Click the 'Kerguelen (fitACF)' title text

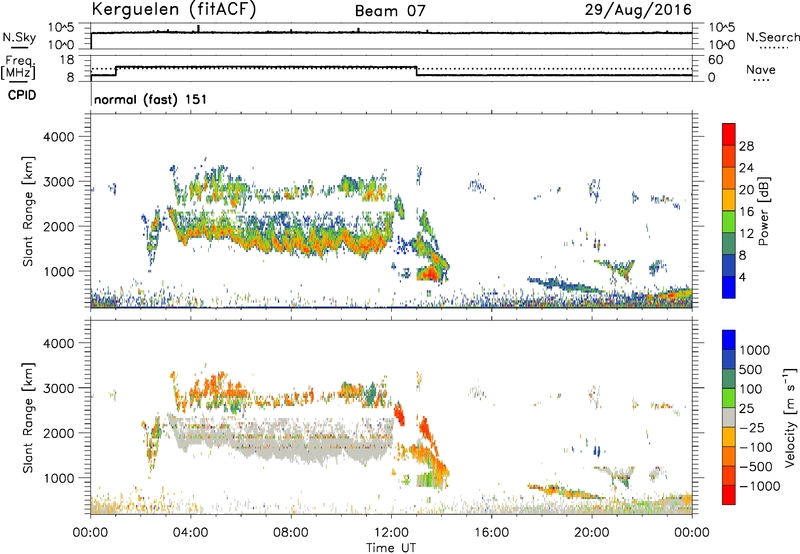[173, 10]
